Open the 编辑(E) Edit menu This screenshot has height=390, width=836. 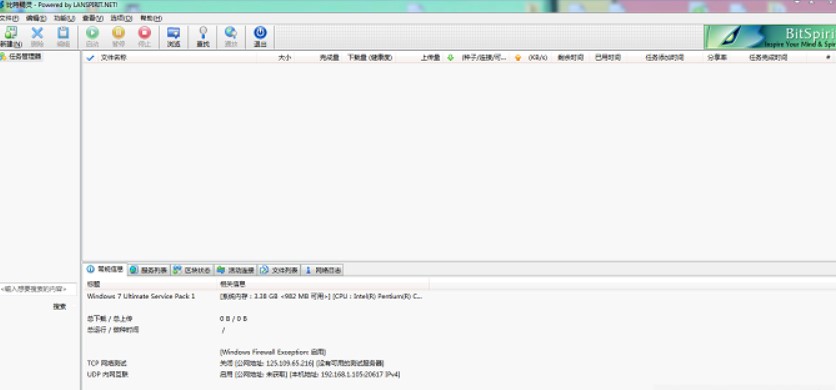pos(36,18)
